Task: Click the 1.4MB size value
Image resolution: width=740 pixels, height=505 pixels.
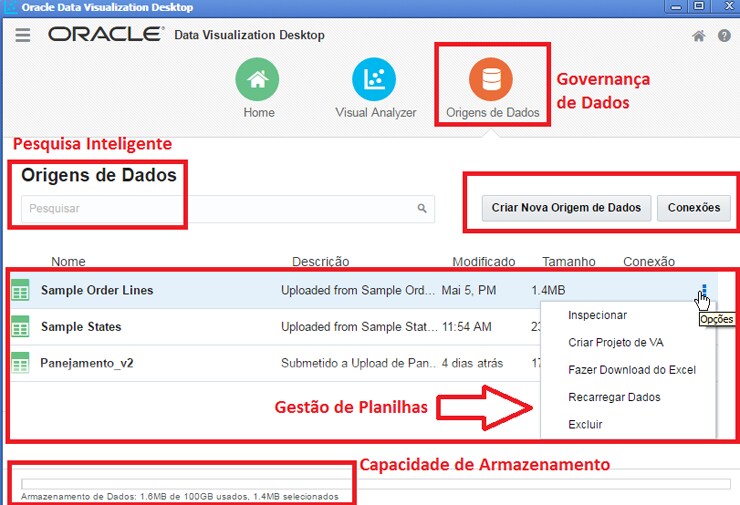Action: (x=548, y=290)
